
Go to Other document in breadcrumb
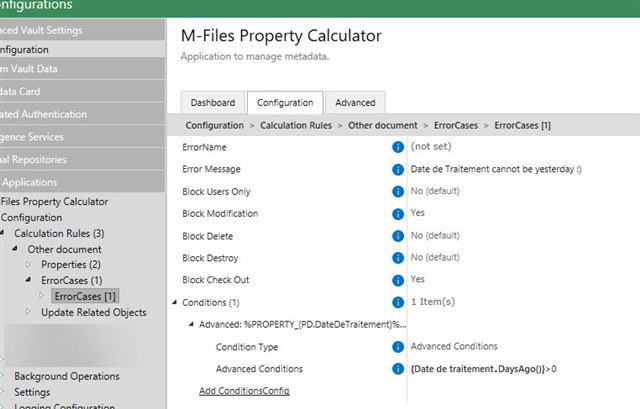tap(384, 125)
